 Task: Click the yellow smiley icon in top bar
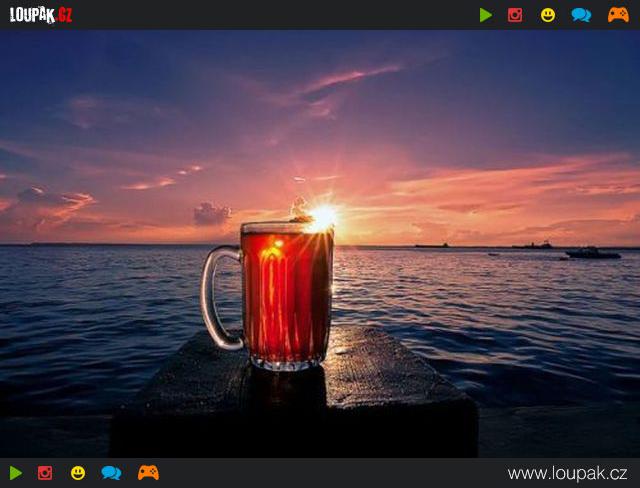[x=548, y=15]
